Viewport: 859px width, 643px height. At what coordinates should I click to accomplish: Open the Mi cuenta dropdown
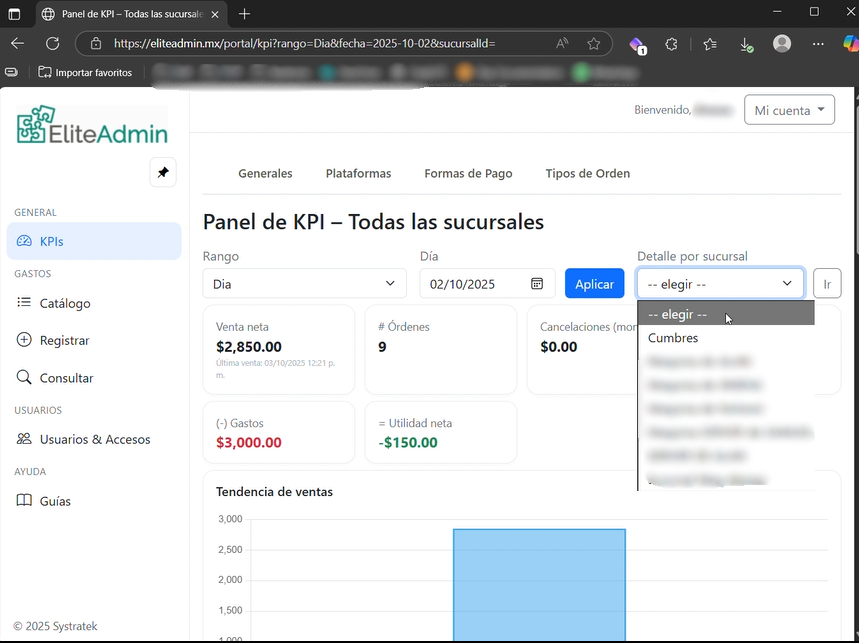(789, 110)
